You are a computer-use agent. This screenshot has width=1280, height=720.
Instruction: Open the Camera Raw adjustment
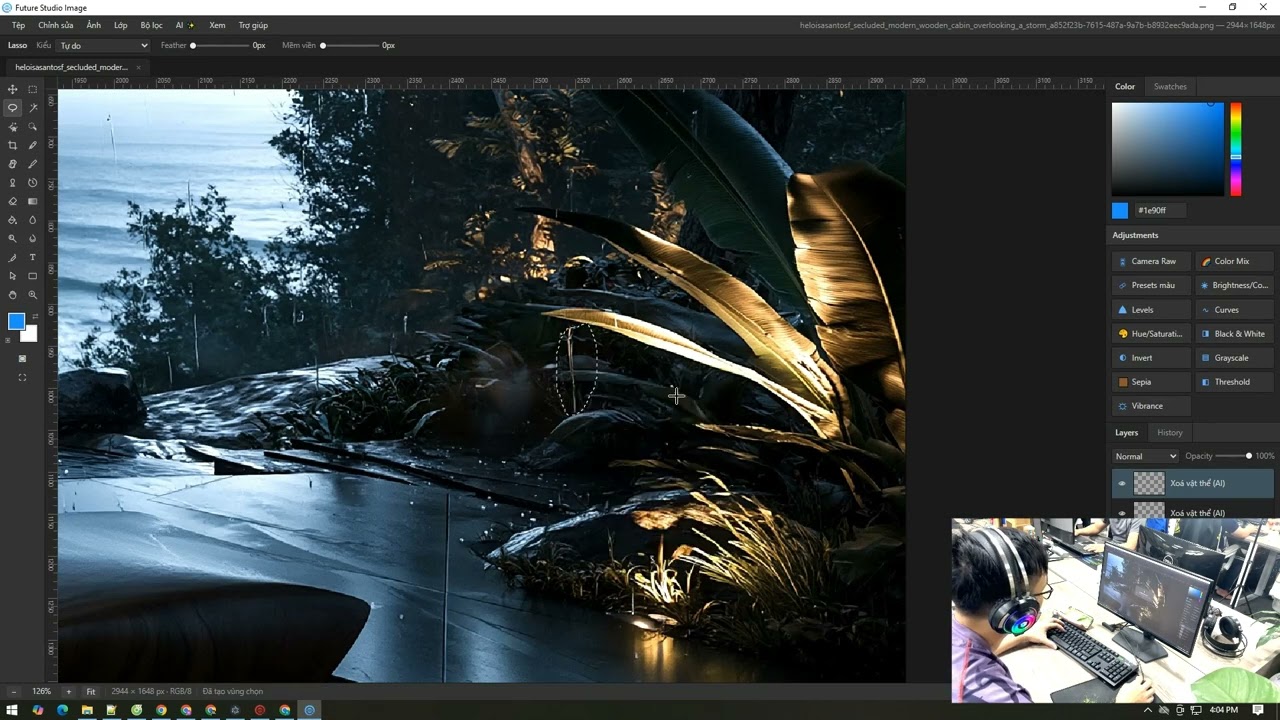click(1151, 261)
